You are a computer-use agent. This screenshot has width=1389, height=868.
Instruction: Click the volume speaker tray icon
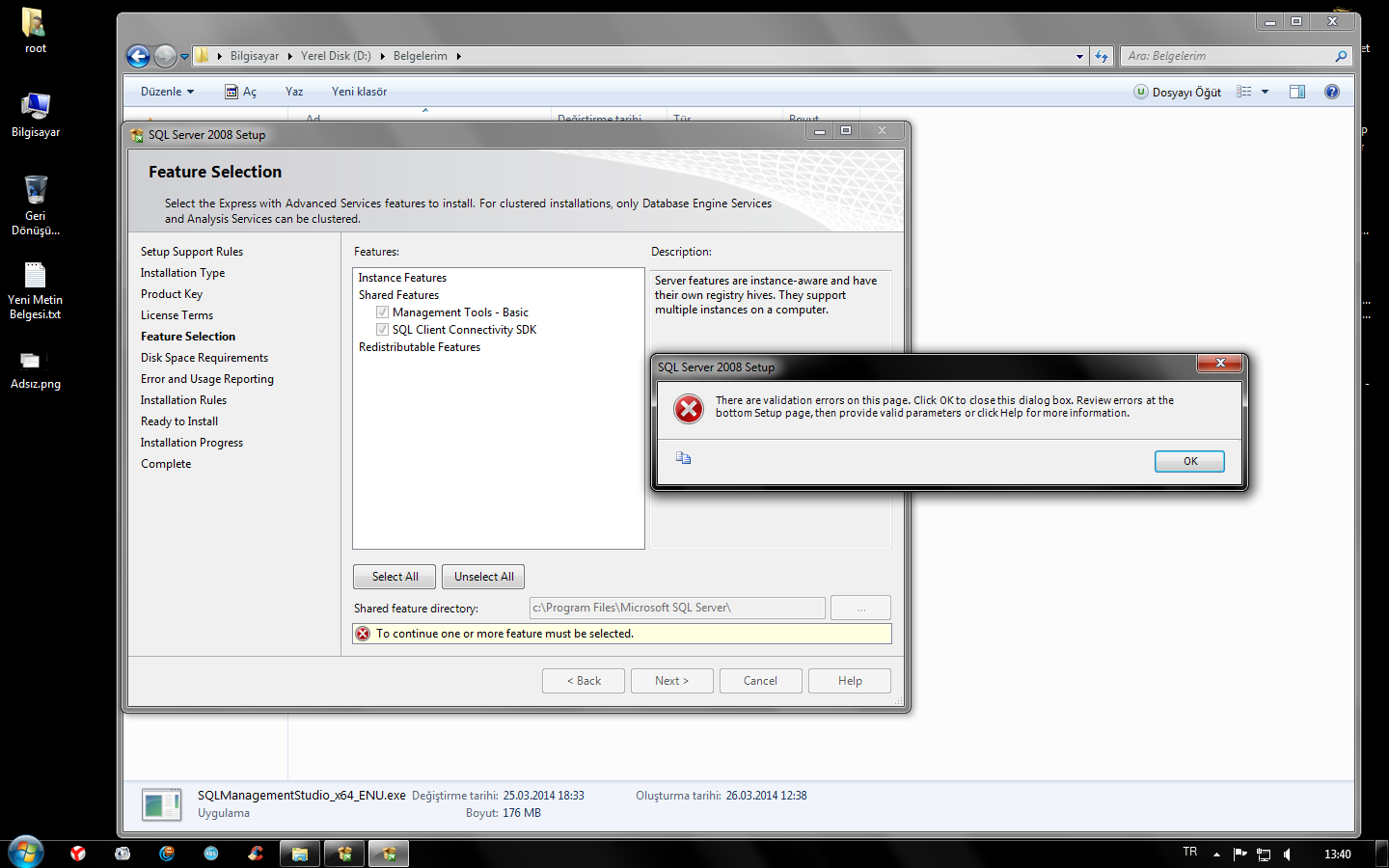point(1288,854)
